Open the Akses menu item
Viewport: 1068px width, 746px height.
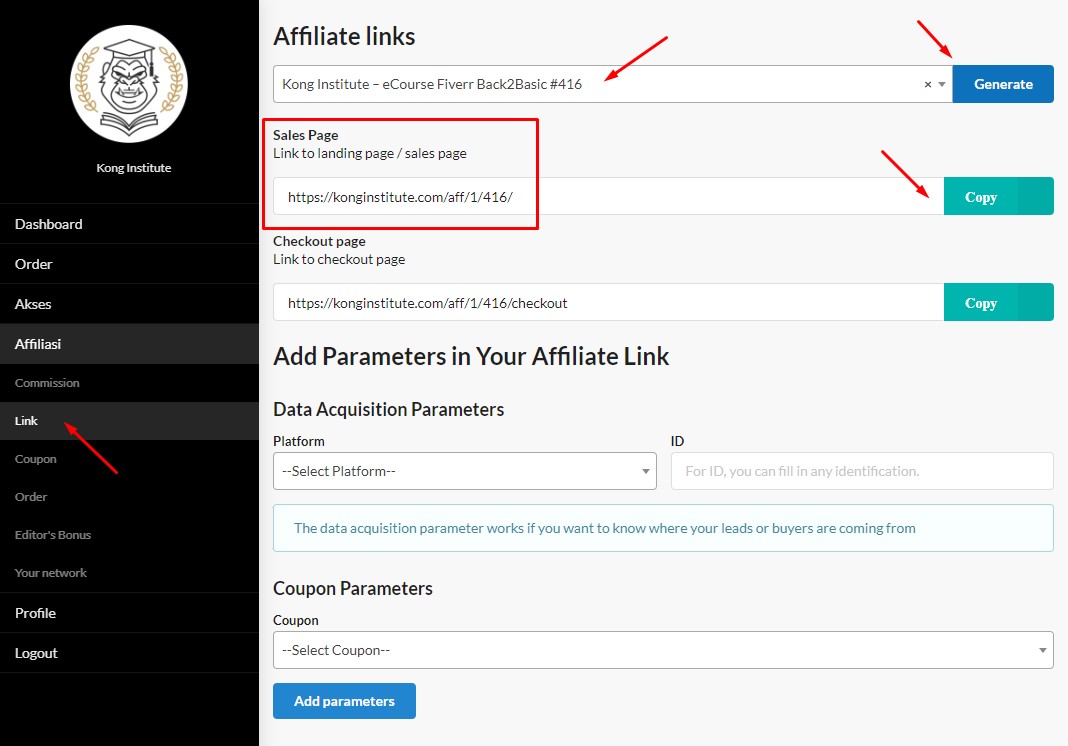tap(33, 304)
